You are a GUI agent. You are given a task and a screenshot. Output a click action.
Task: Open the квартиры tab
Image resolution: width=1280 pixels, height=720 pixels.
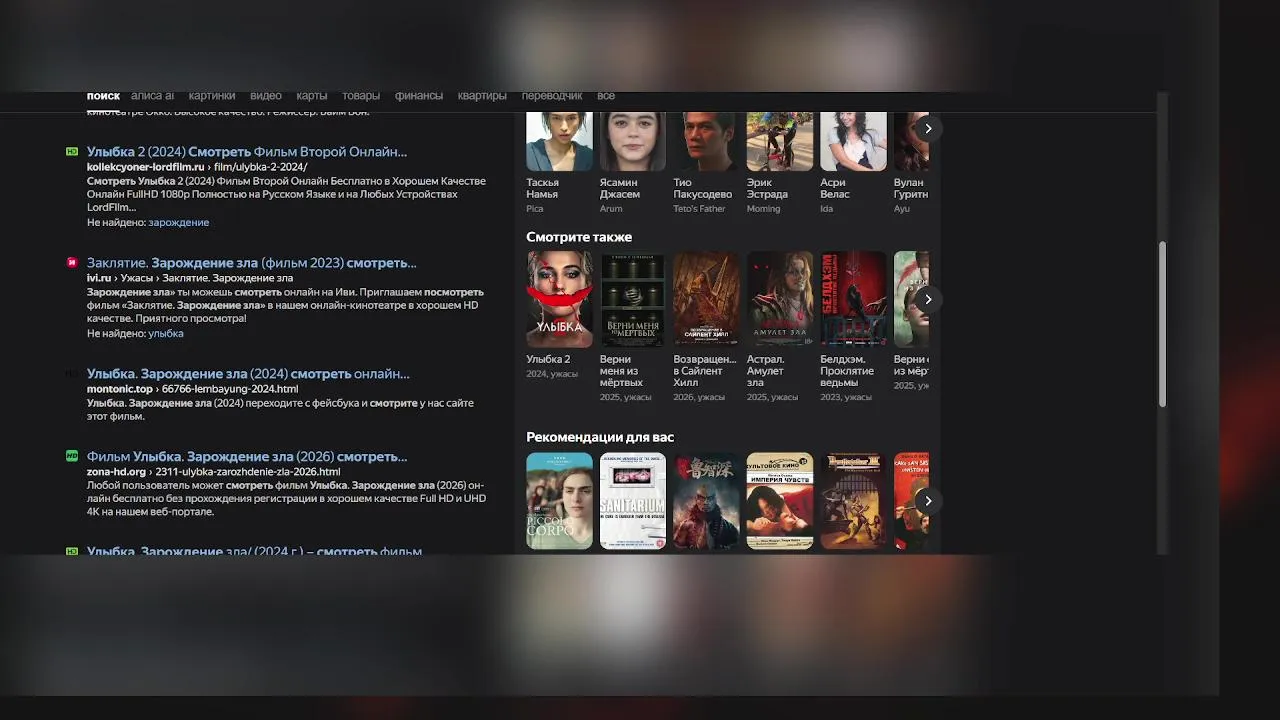click(482, 96)
